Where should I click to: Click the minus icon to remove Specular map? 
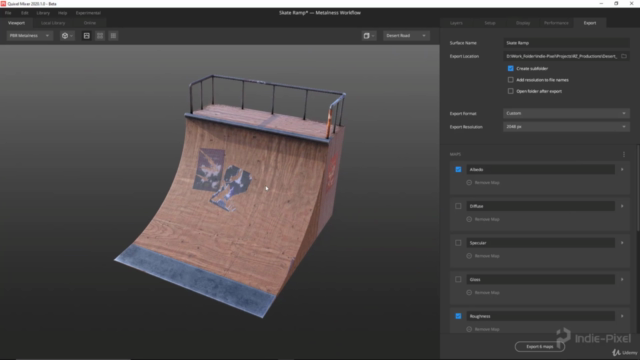469,256
